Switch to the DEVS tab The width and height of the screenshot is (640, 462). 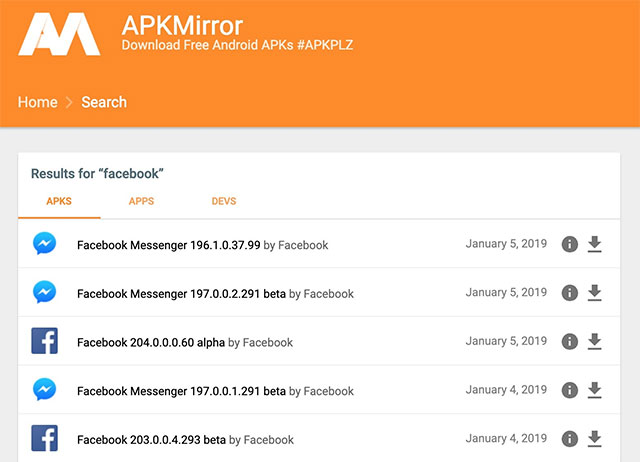pos(224,201)
